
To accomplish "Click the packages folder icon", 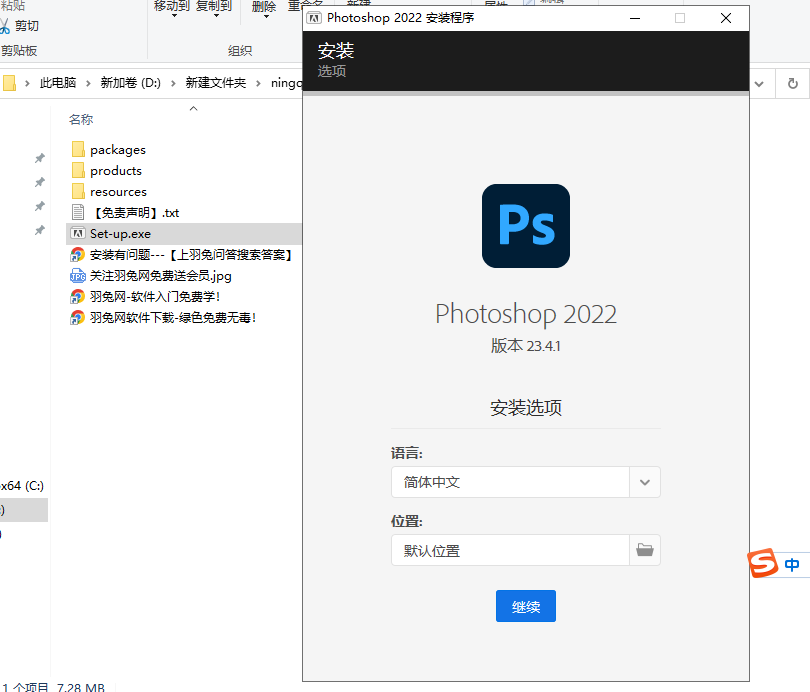I will (x=78, y=149).
